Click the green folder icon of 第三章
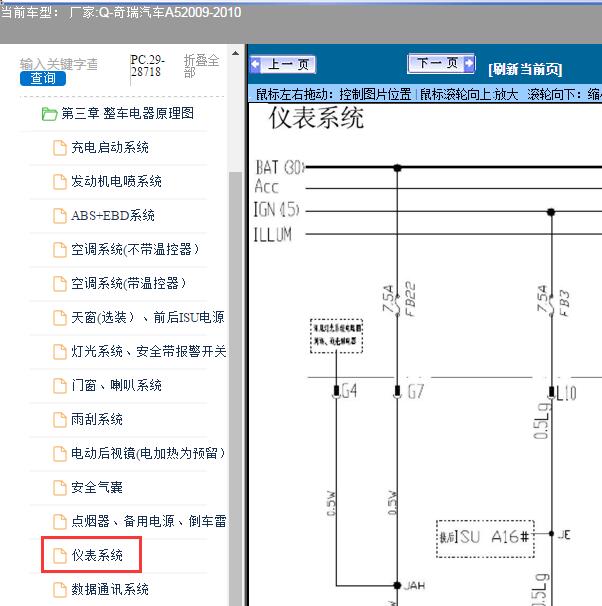 click(49, 114)
